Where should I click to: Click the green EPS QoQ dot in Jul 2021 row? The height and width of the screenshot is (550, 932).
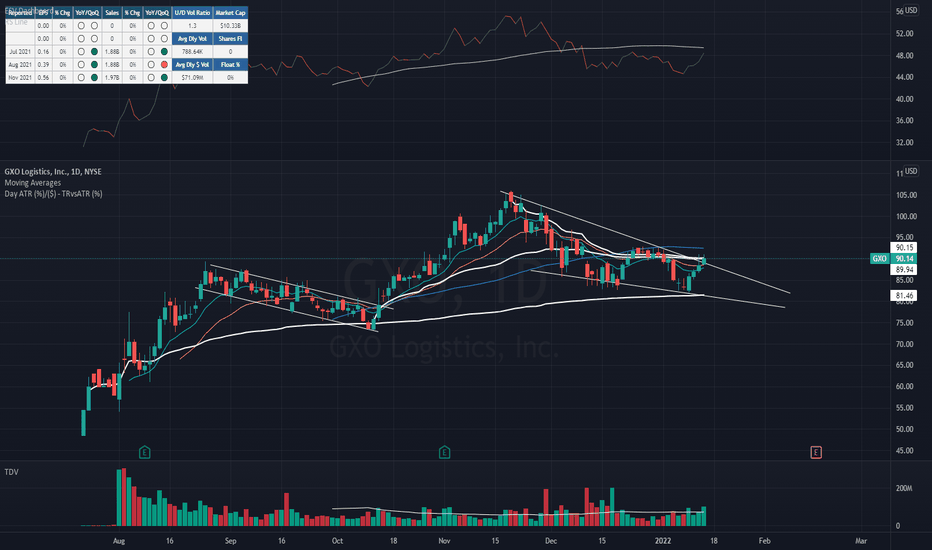pos(94,52)
